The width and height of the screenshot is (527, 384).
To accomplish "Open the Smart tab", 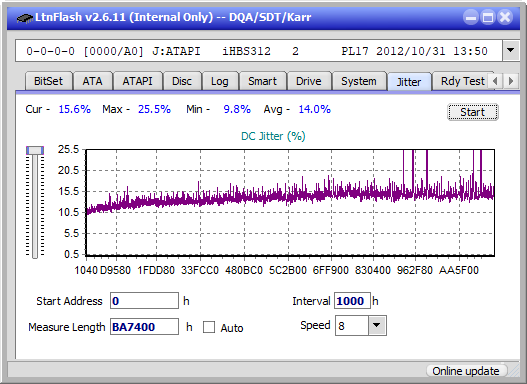I will click(x=262, y=81).
